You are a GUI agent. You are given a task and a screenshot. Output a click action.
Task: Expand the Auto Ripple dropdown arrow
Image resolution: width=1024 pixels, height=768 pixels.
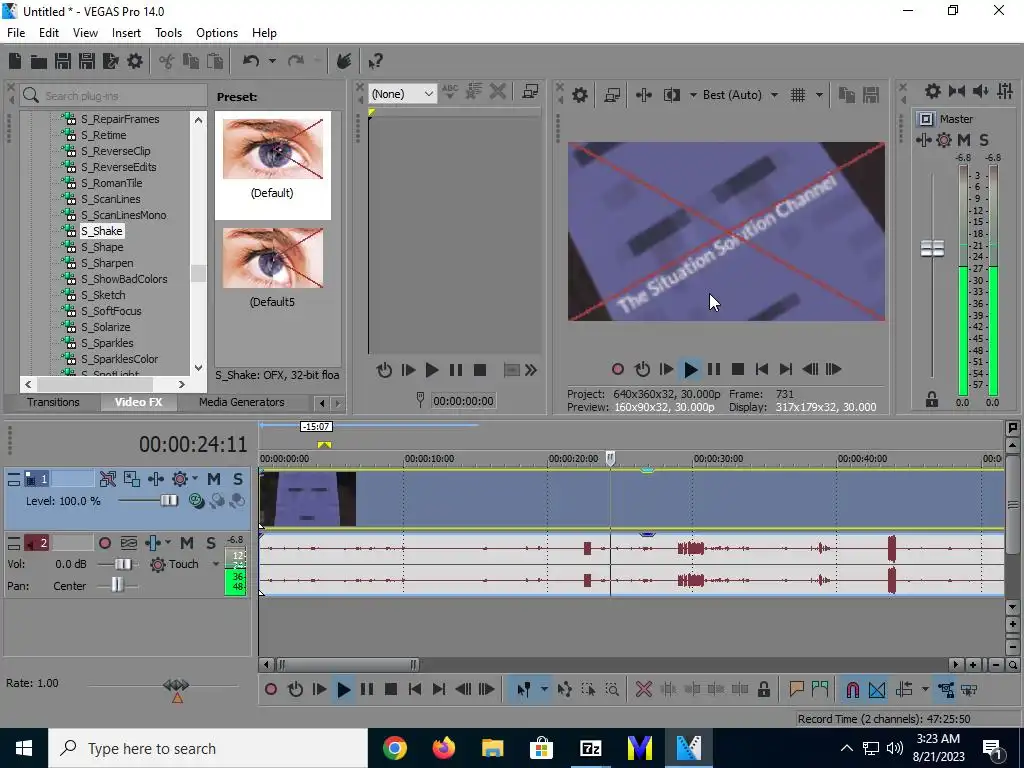[x=925, y=689]
